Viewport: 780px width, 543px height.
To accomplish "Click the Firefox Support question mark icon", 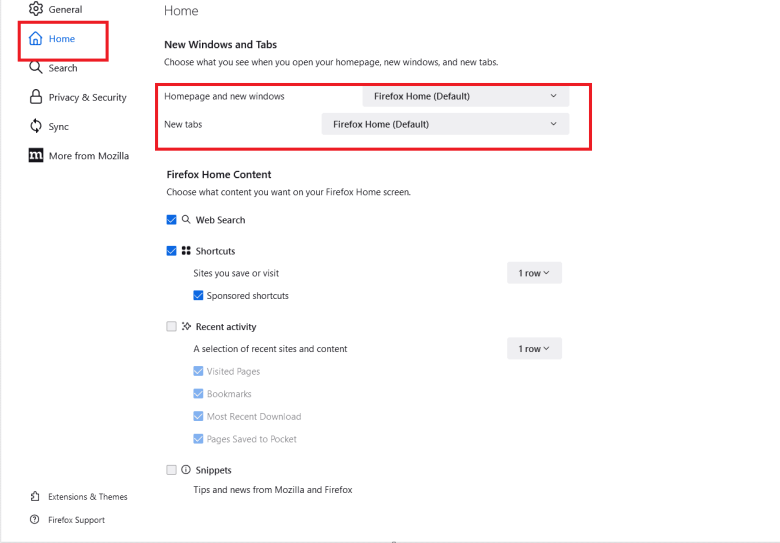I will pyautogui.click(x=34, y=520).
